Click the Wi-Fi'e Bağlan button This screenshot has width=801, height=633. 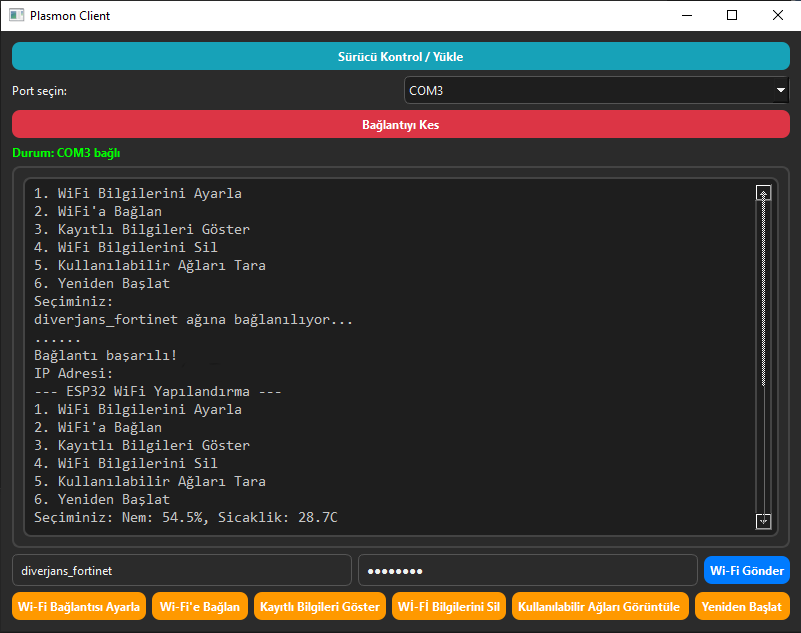click(200, 607)
